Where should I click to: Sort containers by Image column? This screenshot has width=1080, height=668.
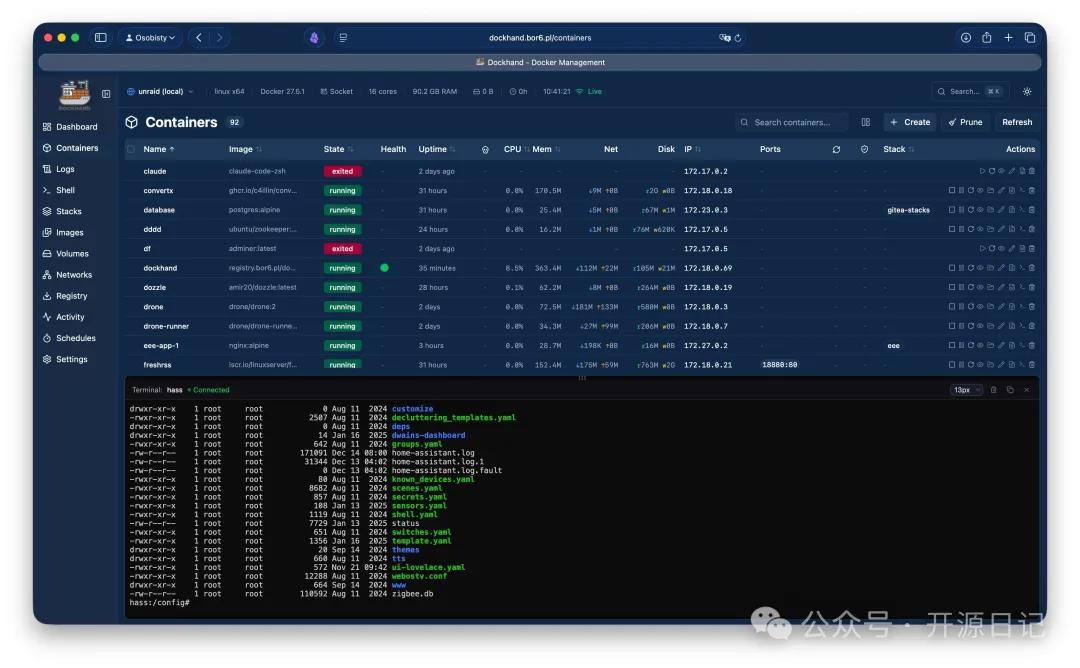click(245, 149)
